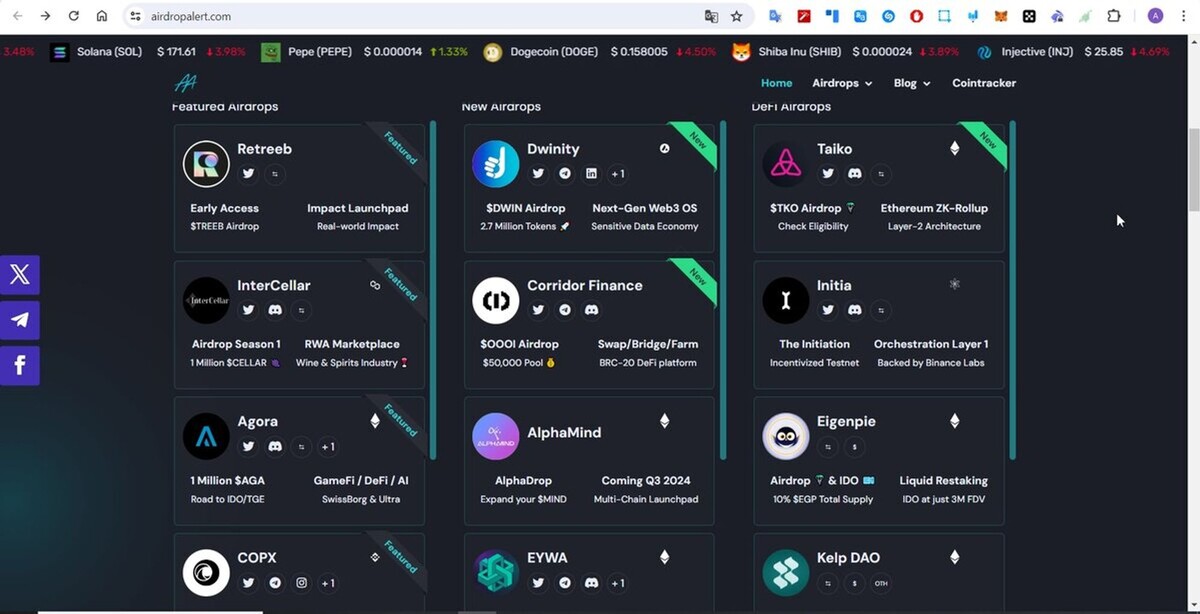Click Corridor Finance's Twitter icon
This screenshot has width=1200, height=614.
pyautogui.click(x=538, y=310)
